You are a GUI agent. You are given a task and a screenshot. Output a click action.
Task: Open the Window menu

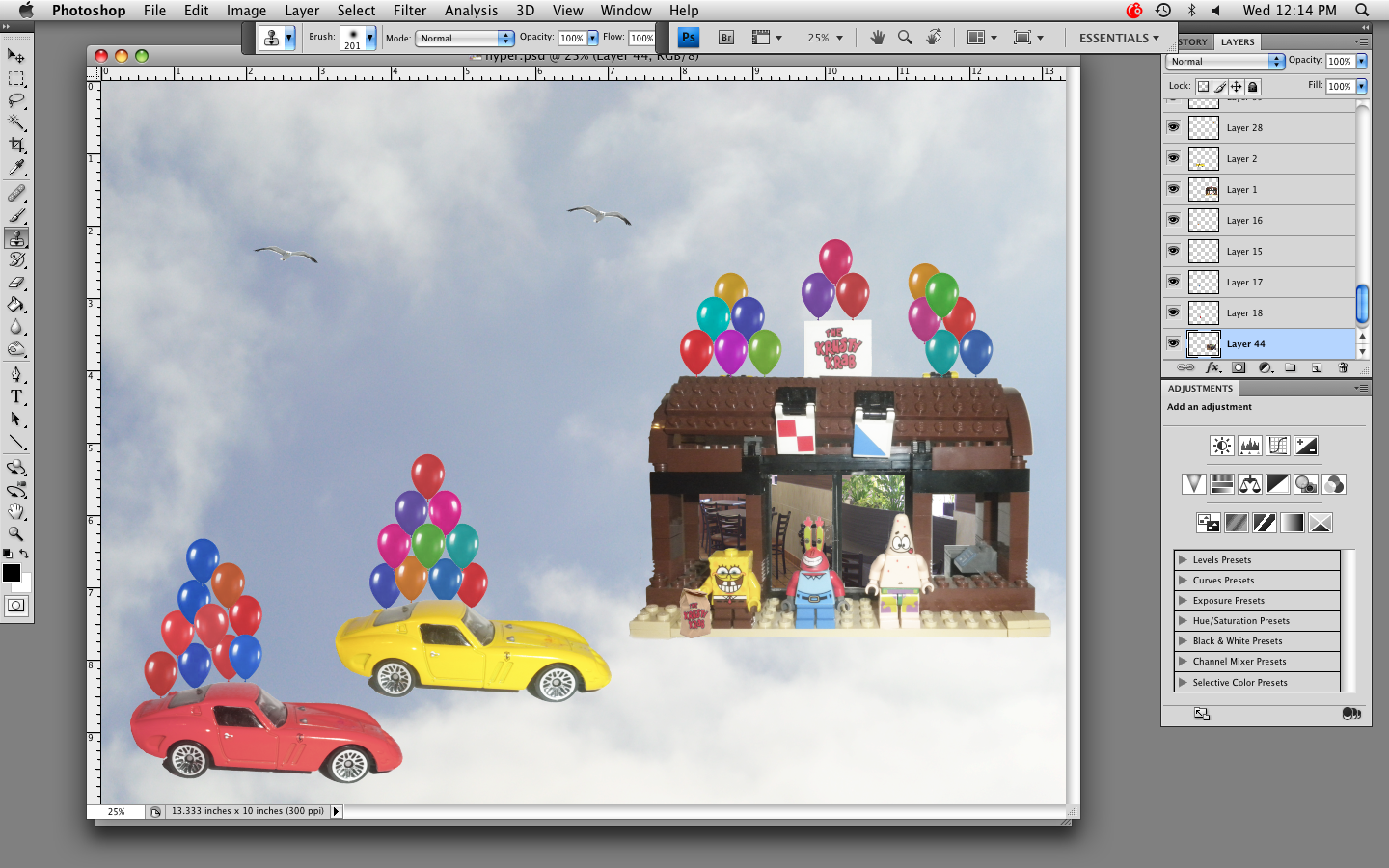tap(626, 11)
